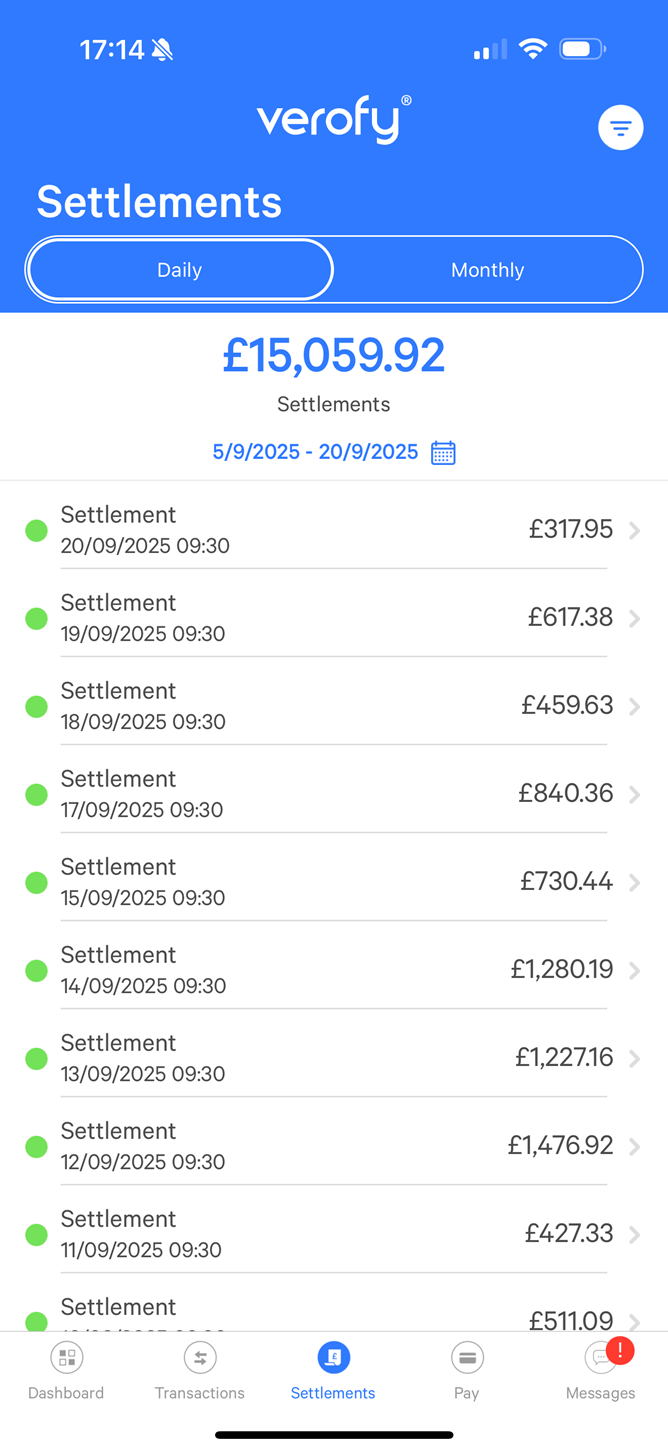This screenshot has height=1451, width=668.
Task: Open the Pay card icon
Action: point(467,1357)
